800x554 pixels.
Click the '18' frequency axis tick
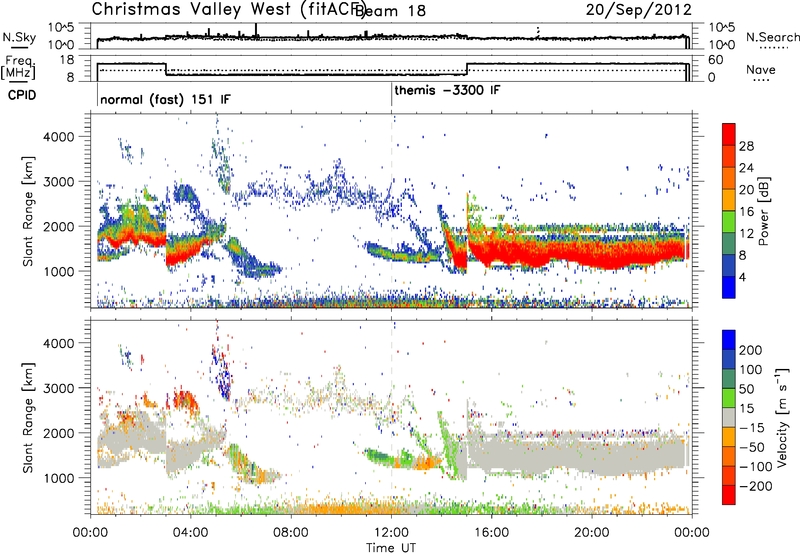pyautogui.click(x=68, y=60)
